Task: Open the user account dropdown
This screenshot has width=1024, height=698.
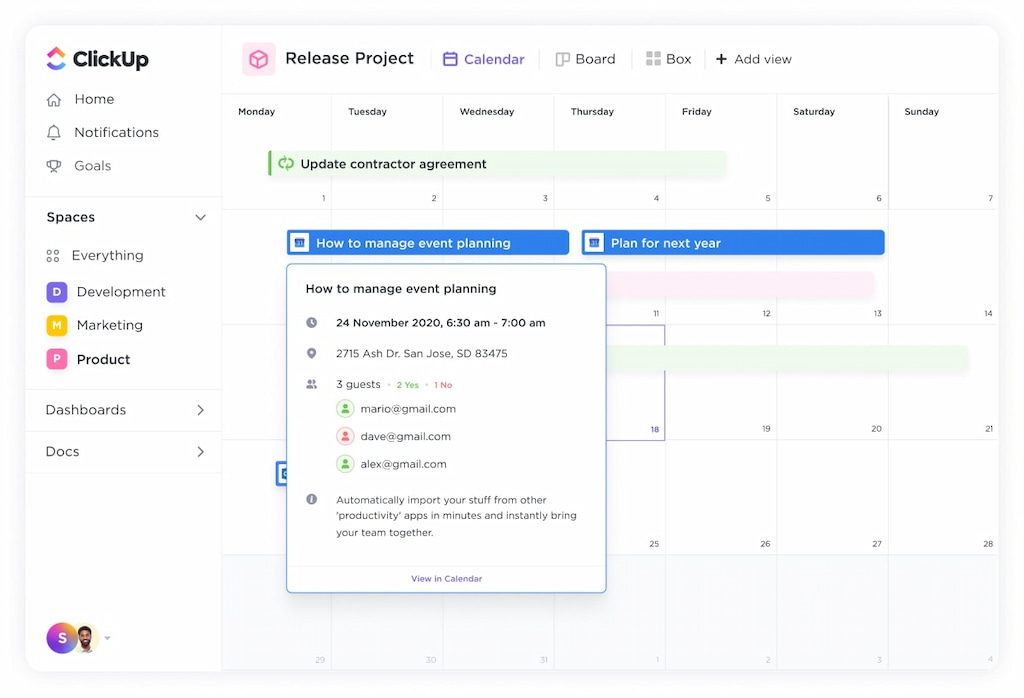Action: pos(107,638)
